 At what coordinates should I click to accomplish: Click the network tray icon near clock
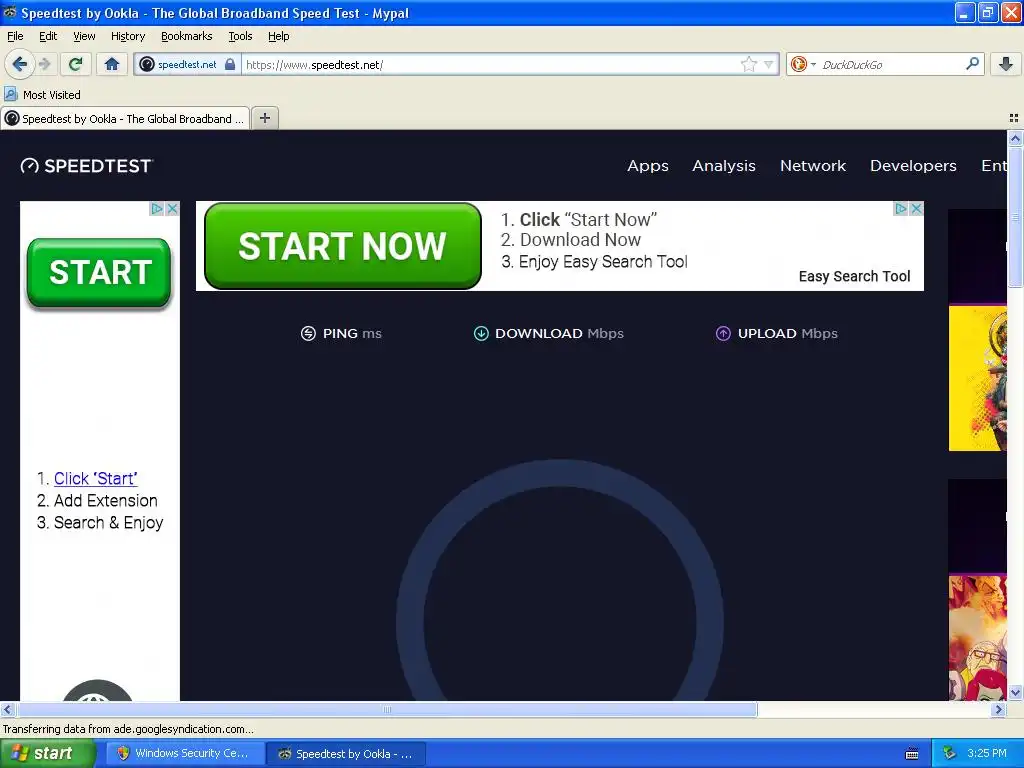[950, 754]
